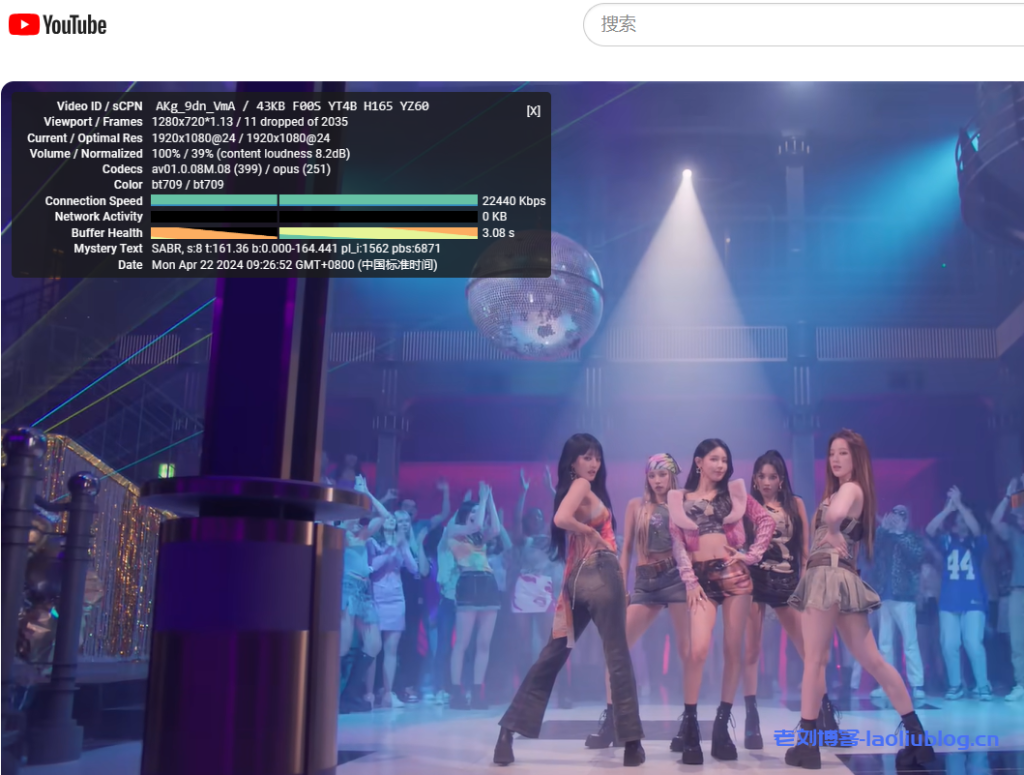This screenshot has width=1024, height=775.
Task: Click the Video ID value AKg_9dn_VmA
Action: [x=195, y=106]
